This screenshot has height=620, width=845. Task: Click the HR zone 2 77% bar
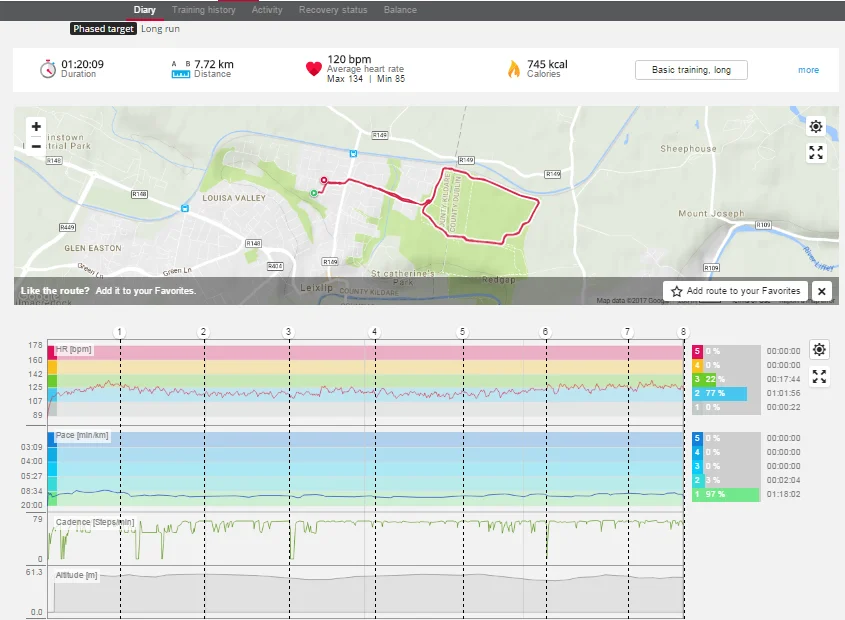720,394
